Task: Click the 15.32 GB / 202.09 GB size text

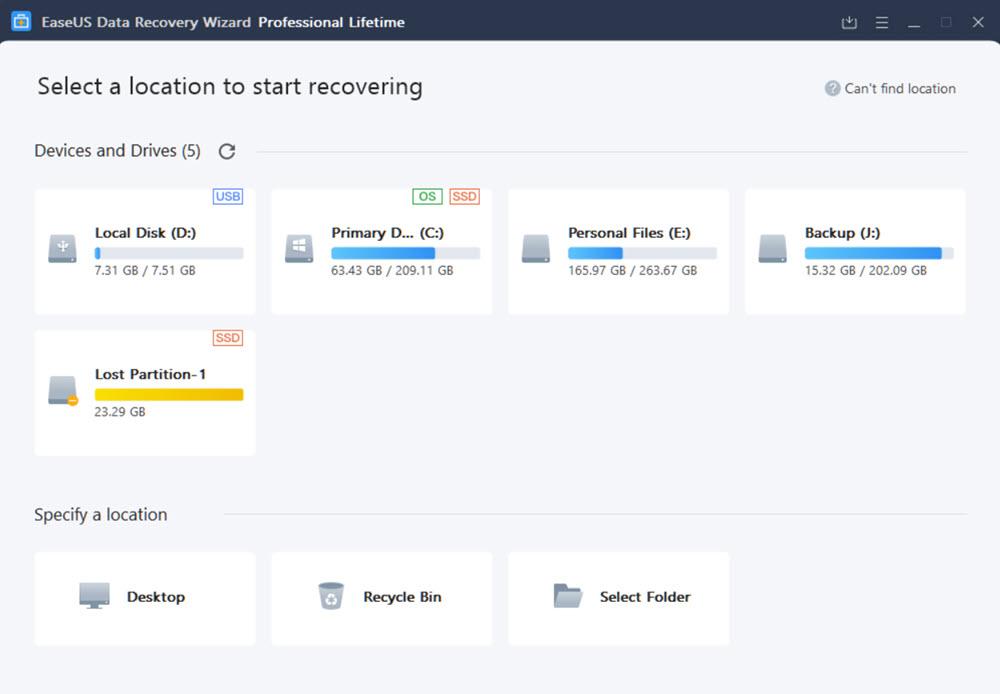Action: (866, 270)
